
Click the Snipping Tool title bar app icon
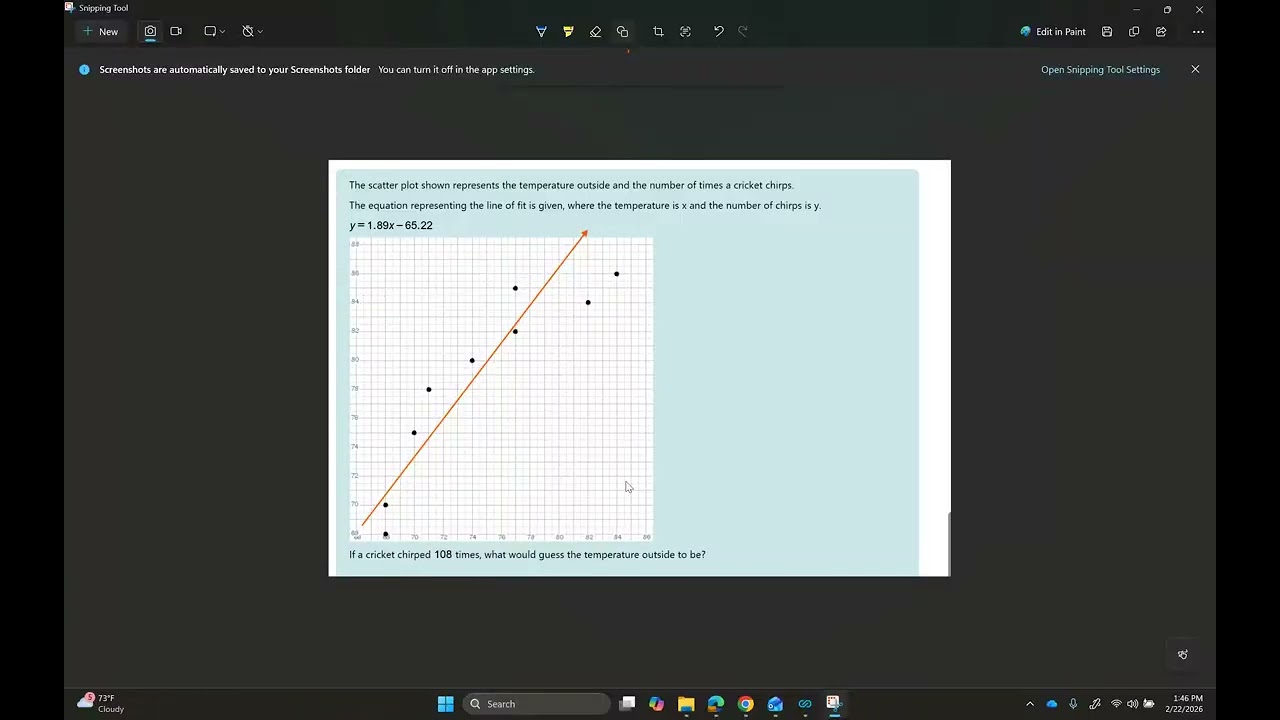(x=70, y=8)
